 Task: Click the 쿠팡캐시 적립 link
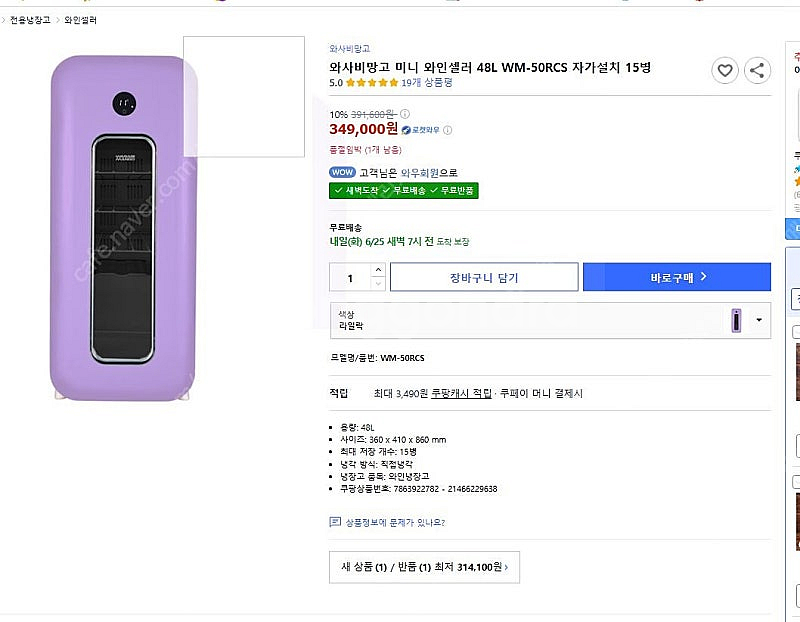point(462,393)
